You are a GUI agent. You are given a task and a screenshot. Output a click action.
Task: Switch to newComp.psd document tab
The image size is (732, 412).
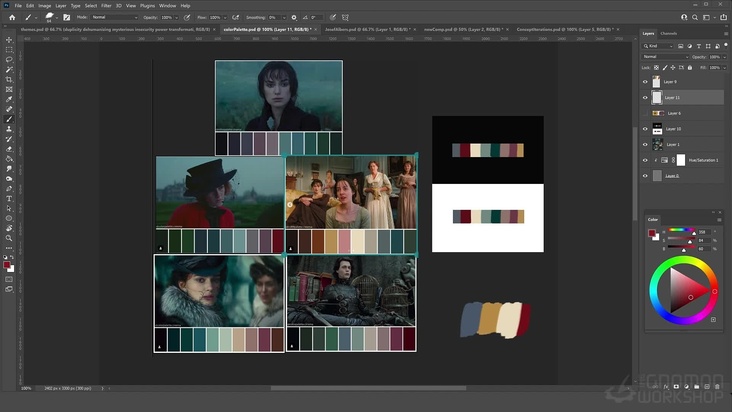point(464,29)
